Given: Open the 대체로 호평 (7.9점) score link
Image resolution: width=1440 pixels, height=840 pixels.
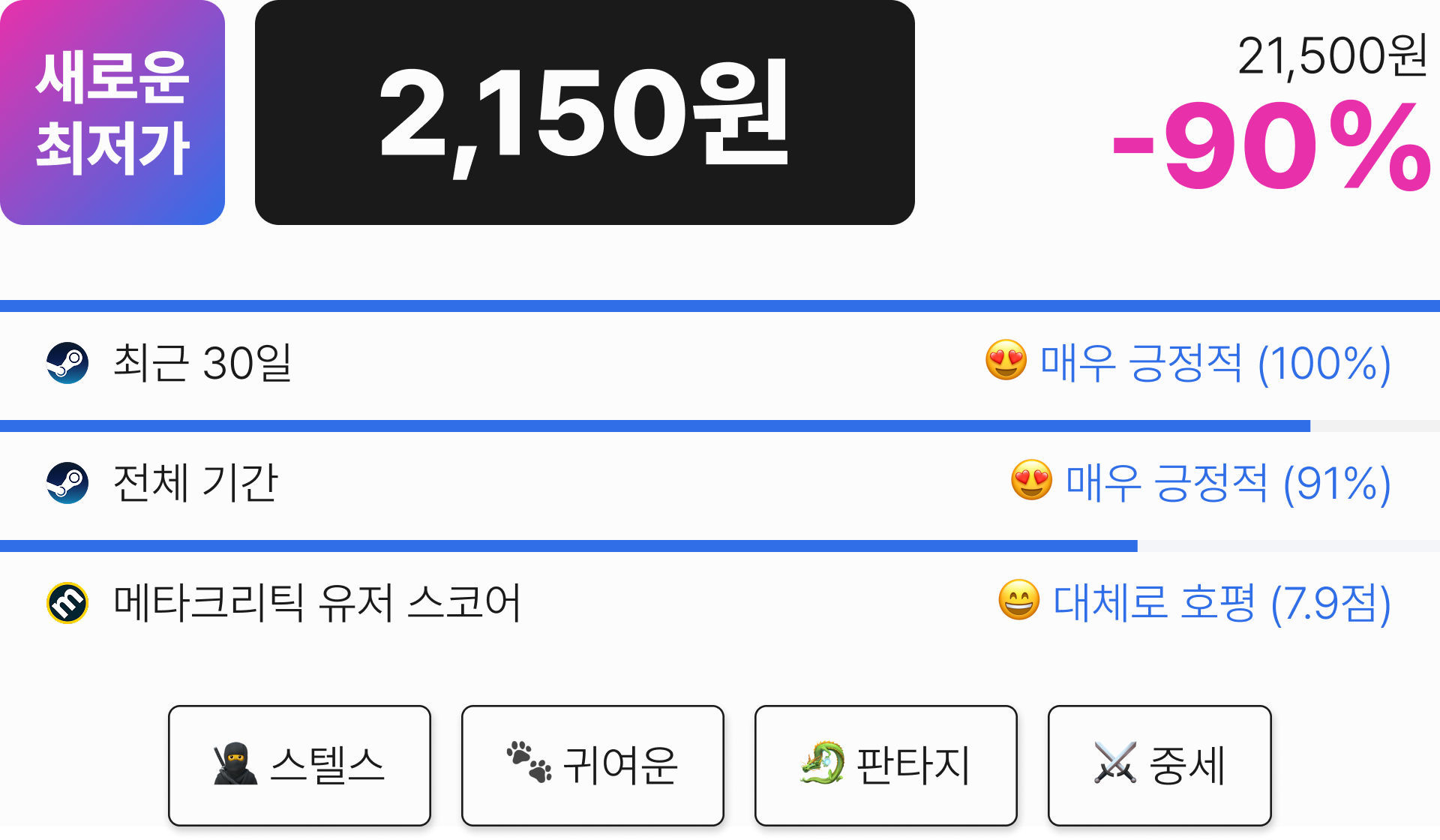Looking at the screenshot, I should point(1222,603).
